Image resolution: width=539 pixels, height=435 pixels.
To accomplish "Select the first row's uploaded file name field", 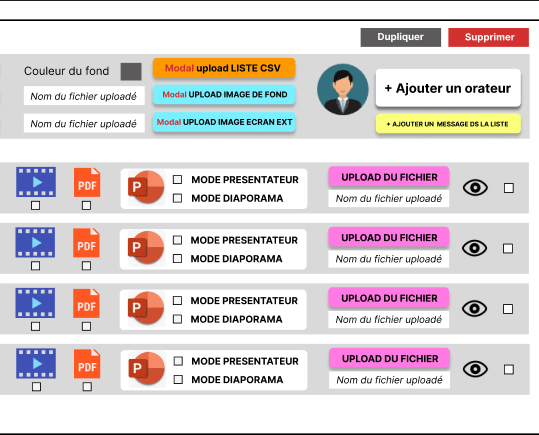I will pyautogui.click(x=389, y=198).
